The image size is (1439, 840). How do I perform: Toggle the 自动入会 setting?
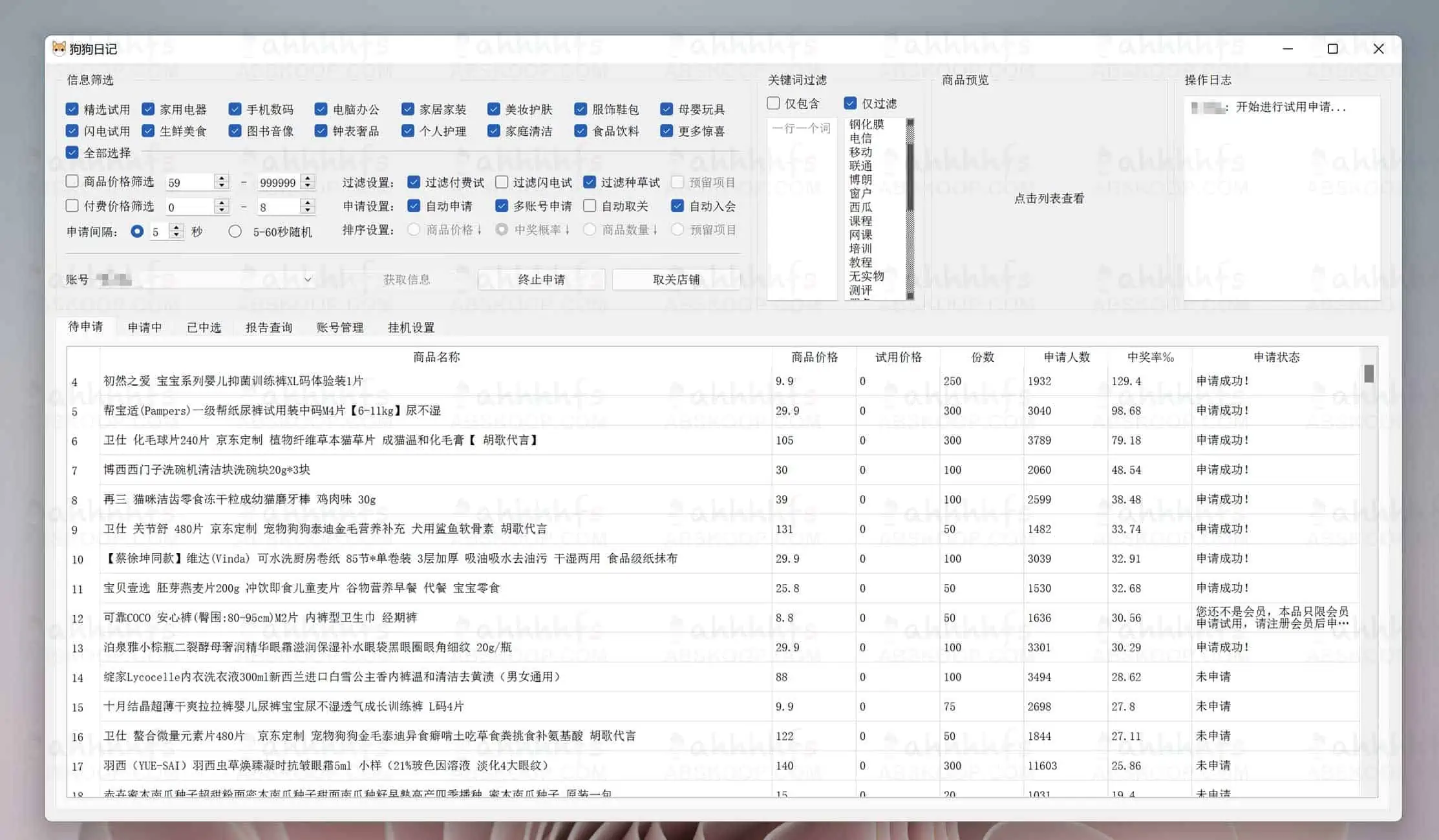coord(677,205)
